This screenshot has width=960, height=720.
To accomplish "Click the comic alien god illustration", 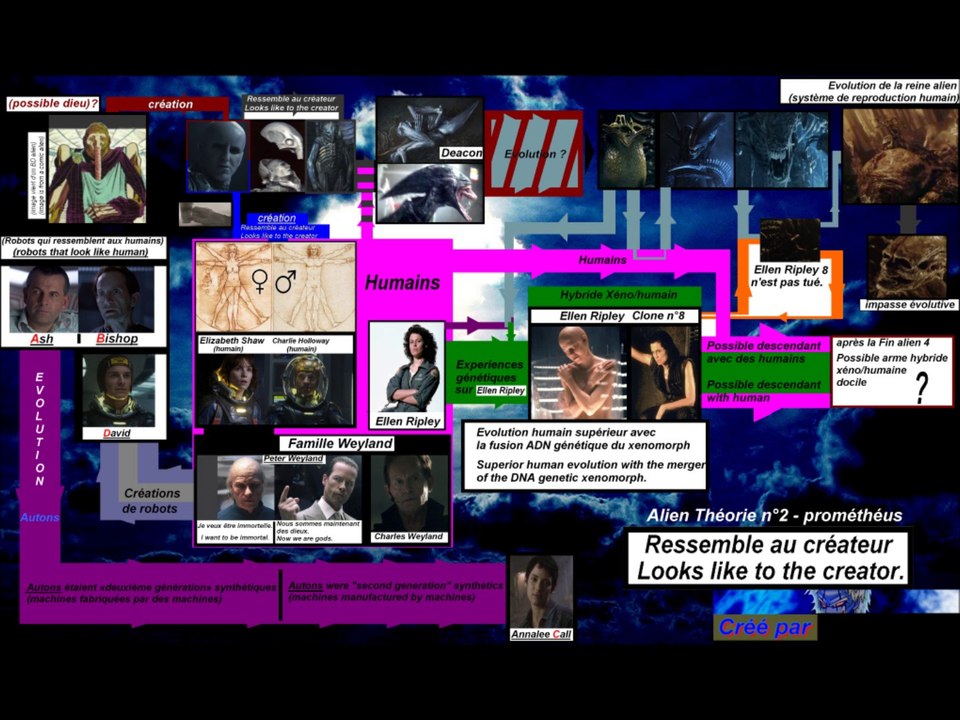I will tap(97, 169).
